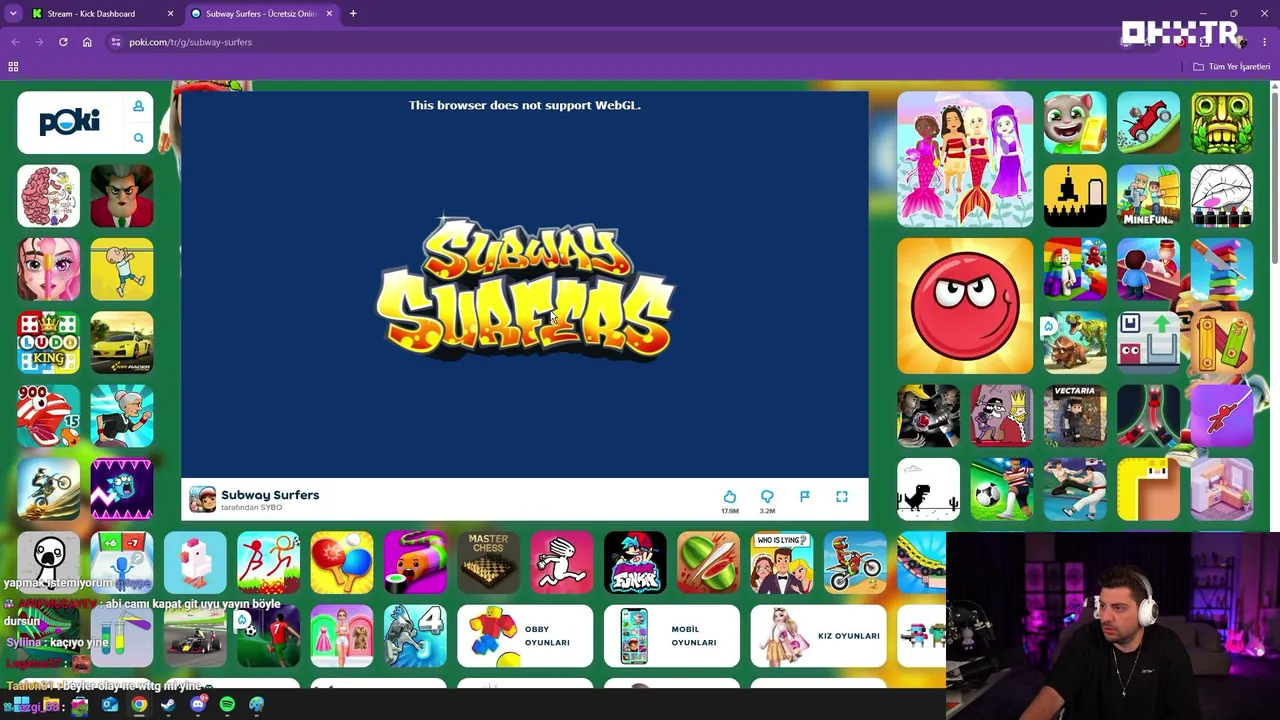
Task: Open site information icon beside the URL
Action: click(x=116, y=42)
